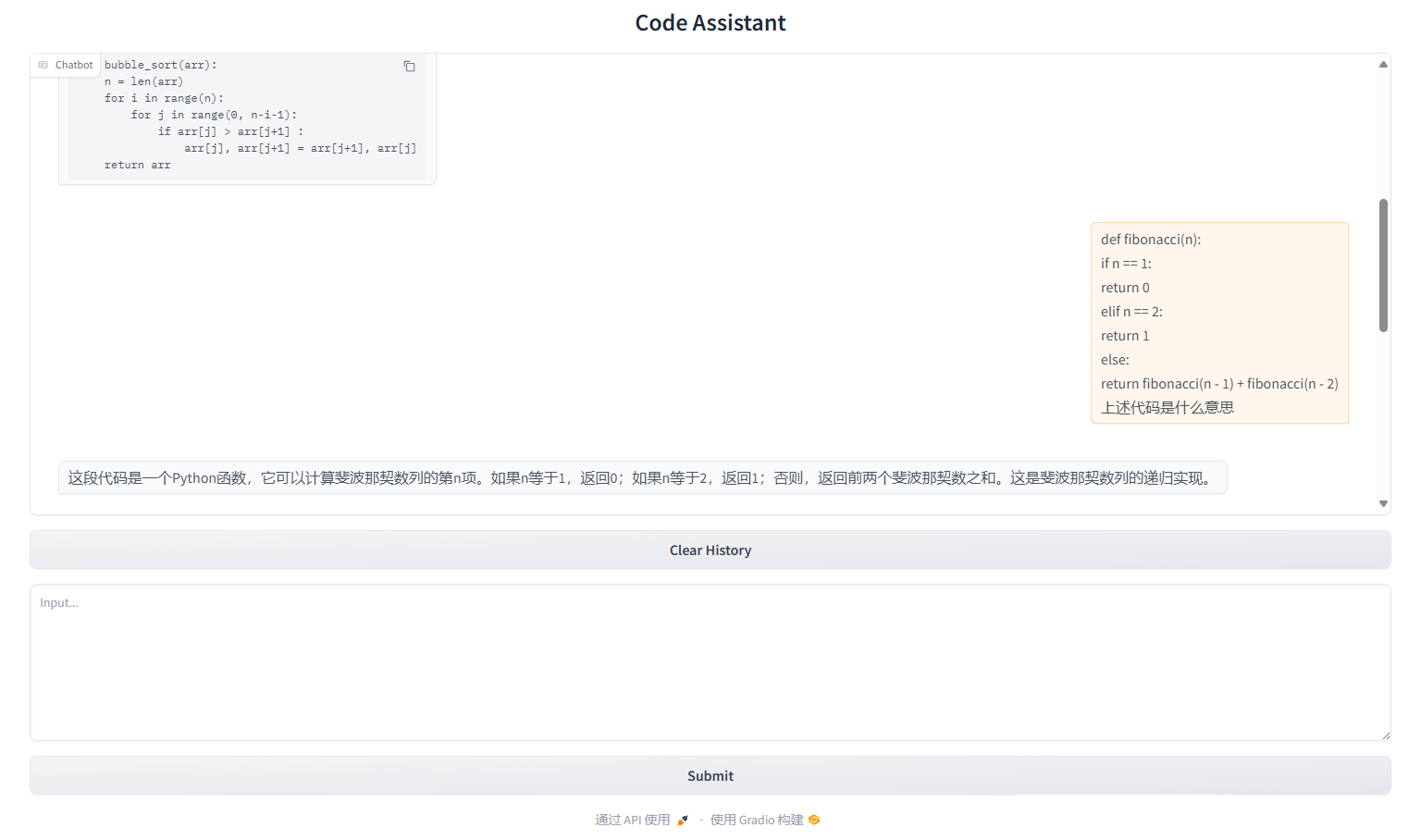Clear the chat history

(x=710, y=550)
